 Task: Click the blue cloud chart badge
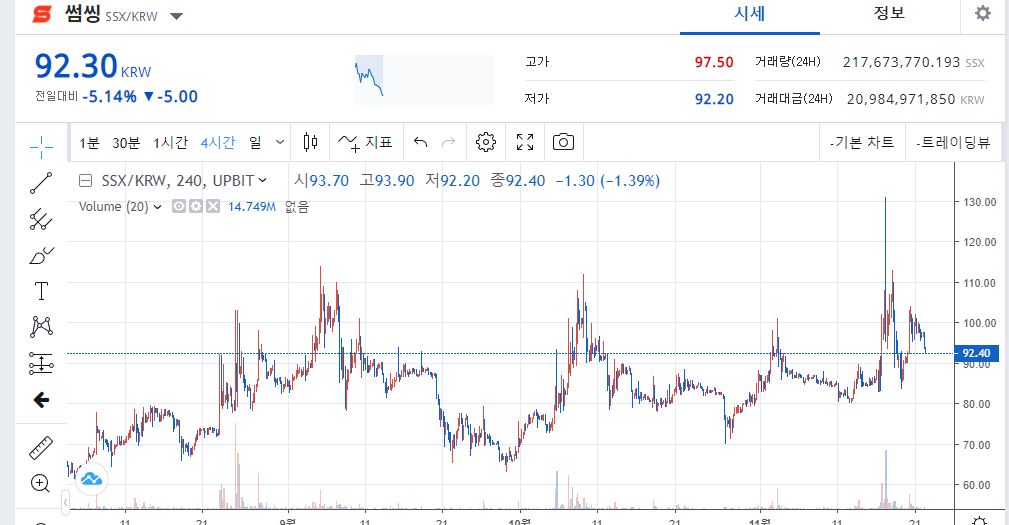pyautogui.click(x=91, y=479)
